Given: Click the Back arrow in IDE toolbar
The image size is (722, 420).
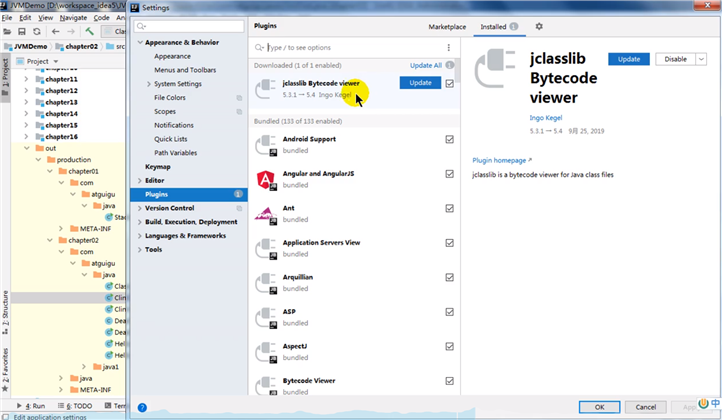Looking at the screenshot, I should (56, 31).
